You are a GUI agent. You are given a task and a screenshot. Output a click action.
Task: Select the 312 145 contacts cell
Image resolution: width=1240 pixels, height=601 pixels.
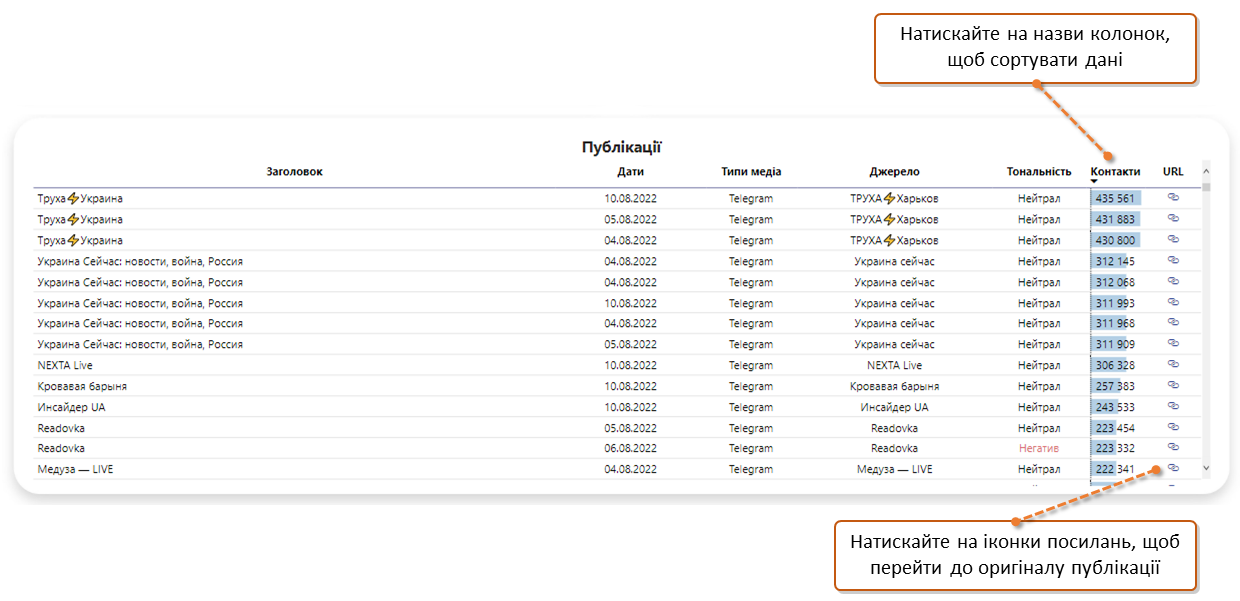point(1115,262)
